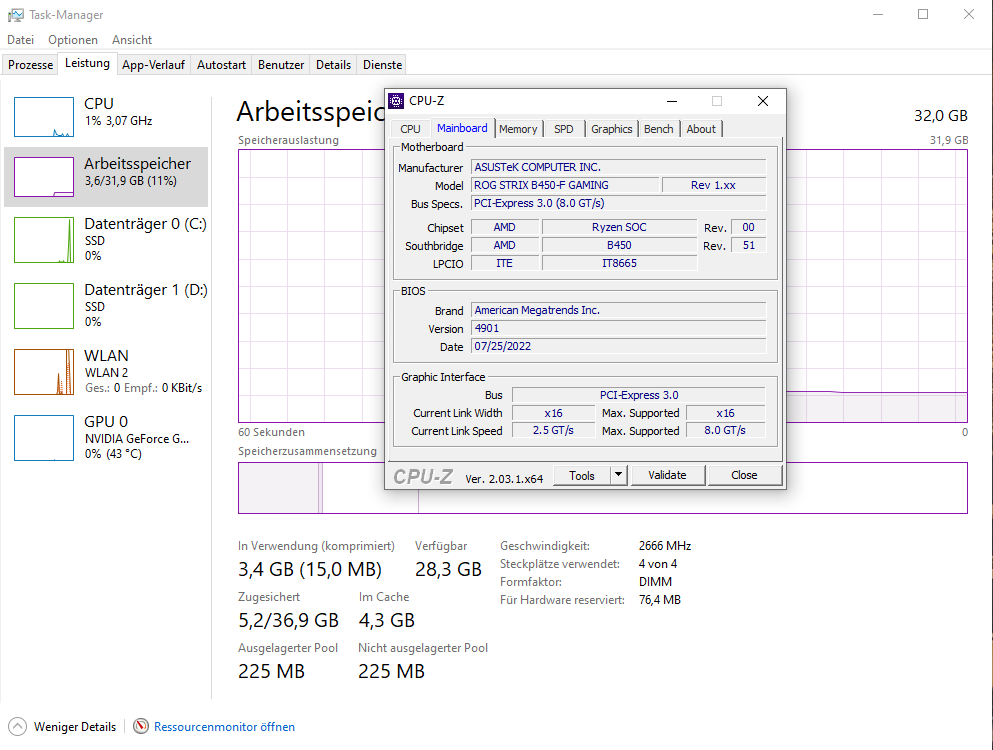Click the Max. Supported 8.0 GT/s field

725,431
